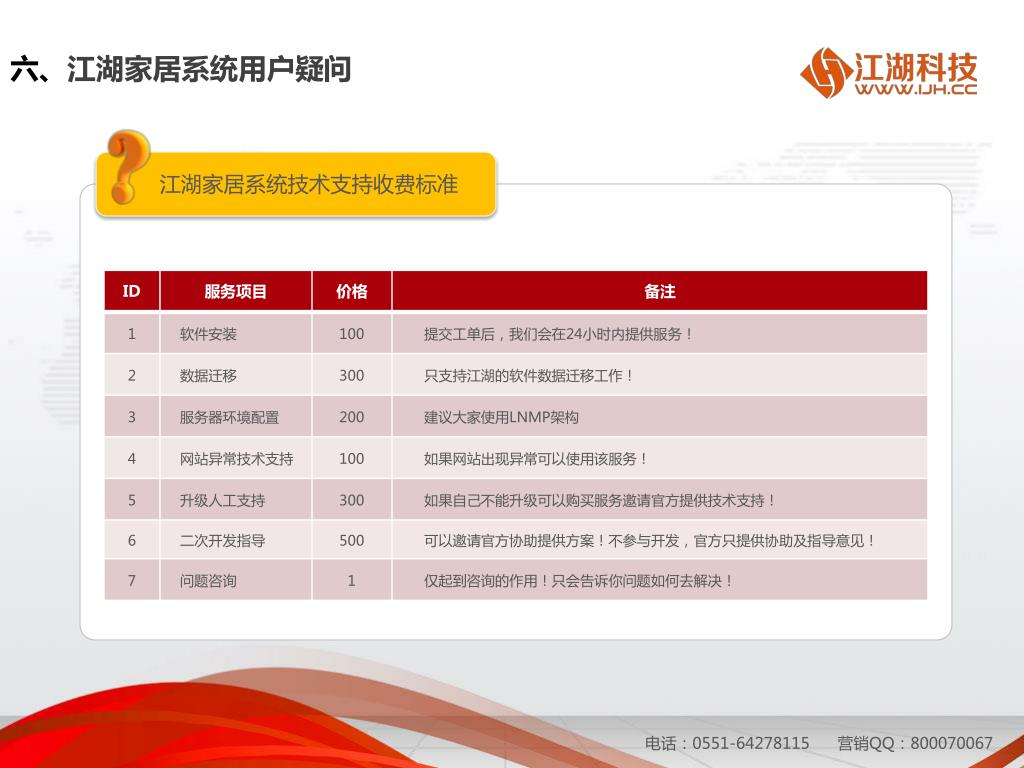Click ID cell 5 in the table
Image resolution: width=1024 pixels, height=768 pixels.
pos(131,501)
